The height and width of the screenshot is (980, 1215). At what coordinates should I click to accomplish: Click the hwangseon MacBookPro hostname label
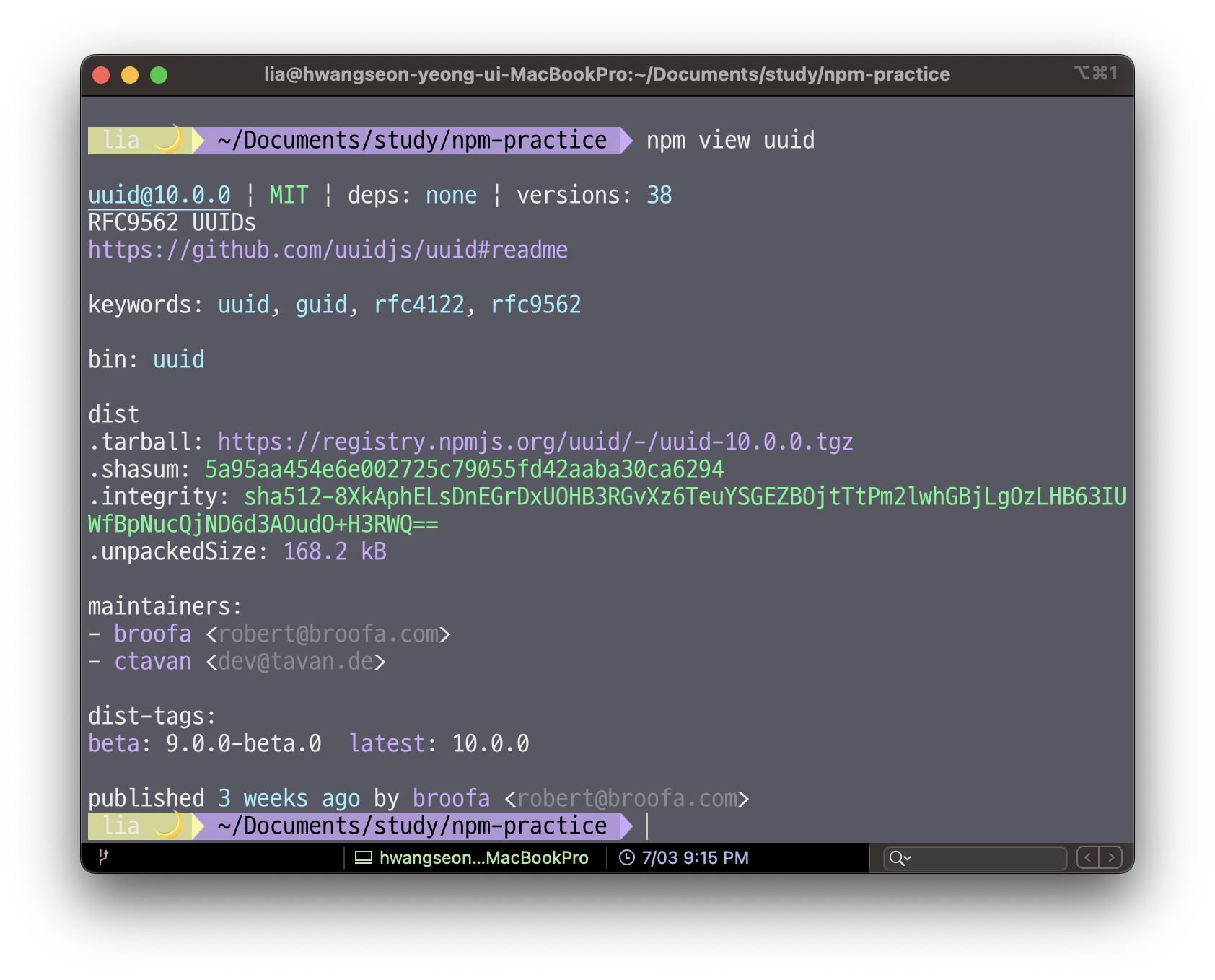(x=483, y=857)
